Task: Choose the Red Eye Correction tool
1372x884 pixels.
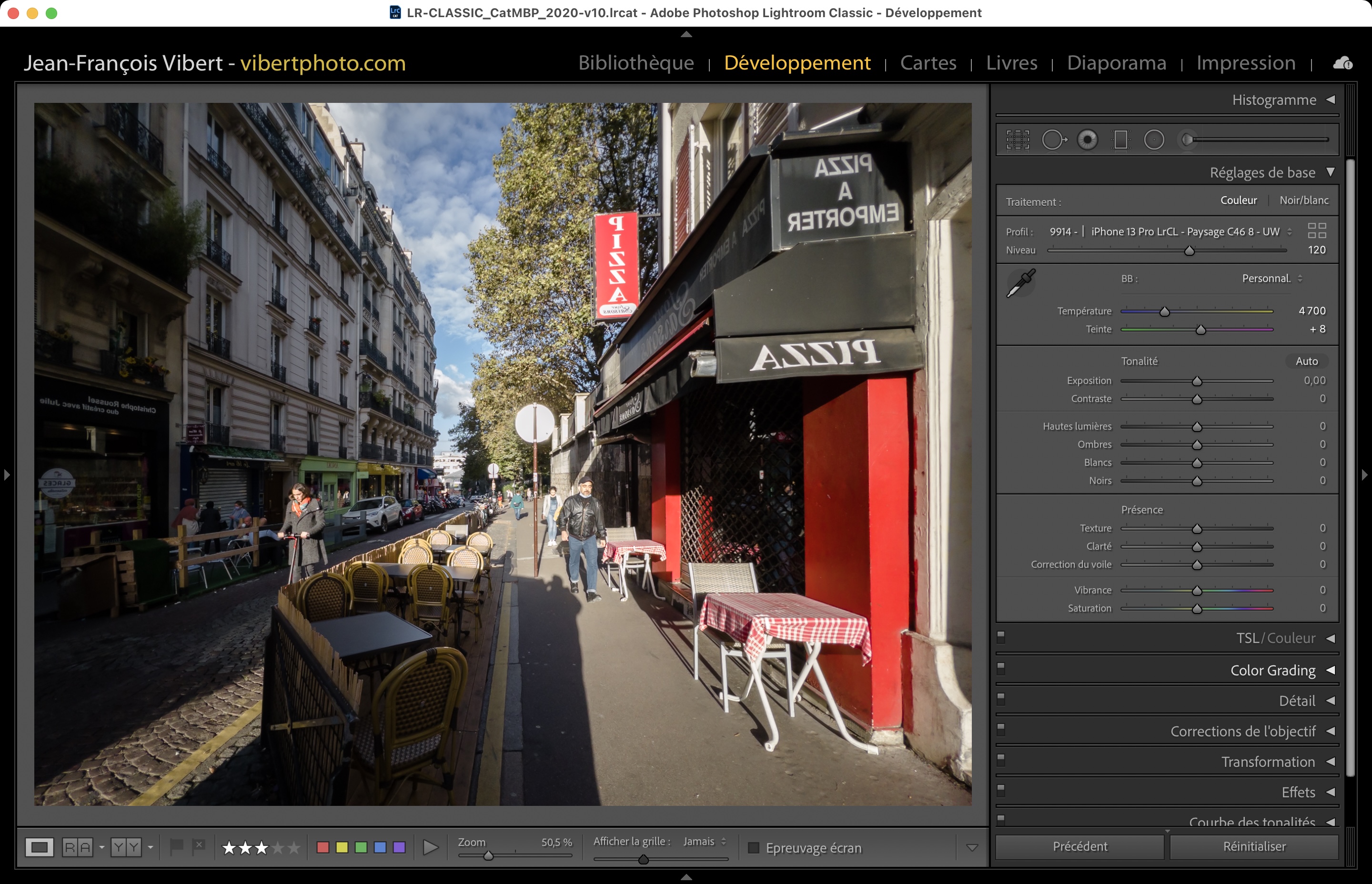Action: [x=1087, y=140]
